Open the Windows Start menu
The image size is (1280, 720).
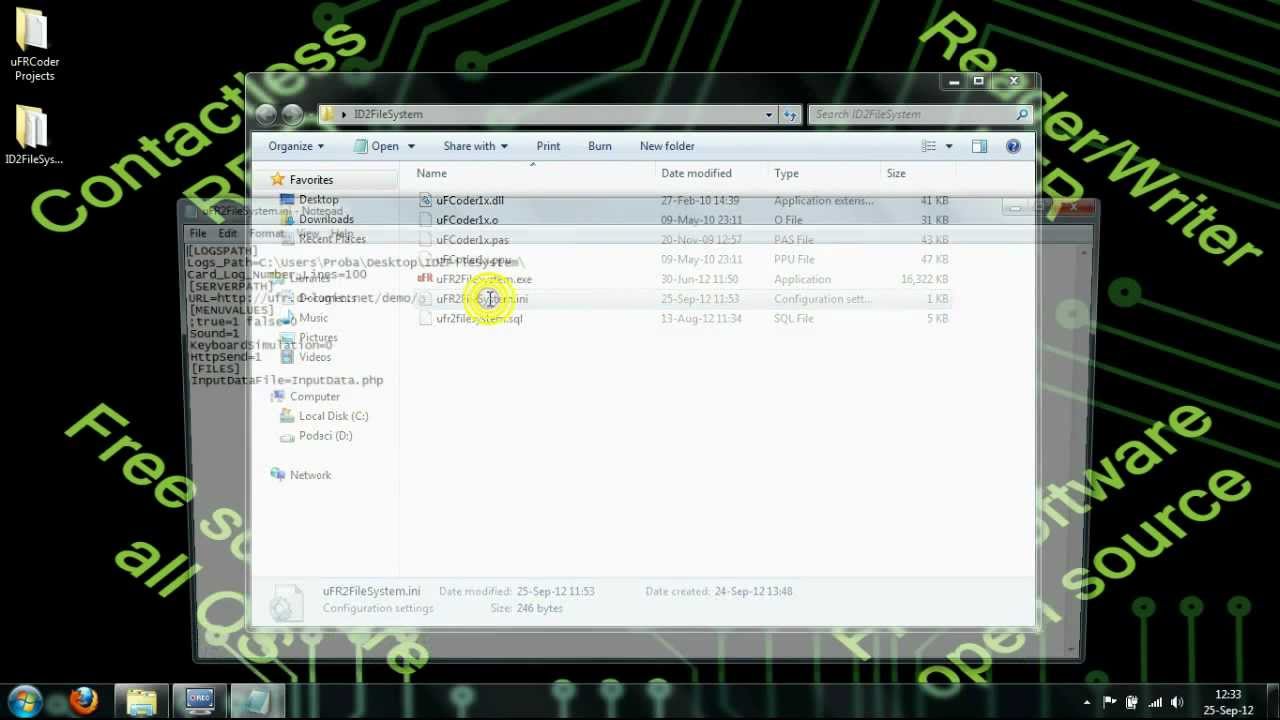click(25, 701)
